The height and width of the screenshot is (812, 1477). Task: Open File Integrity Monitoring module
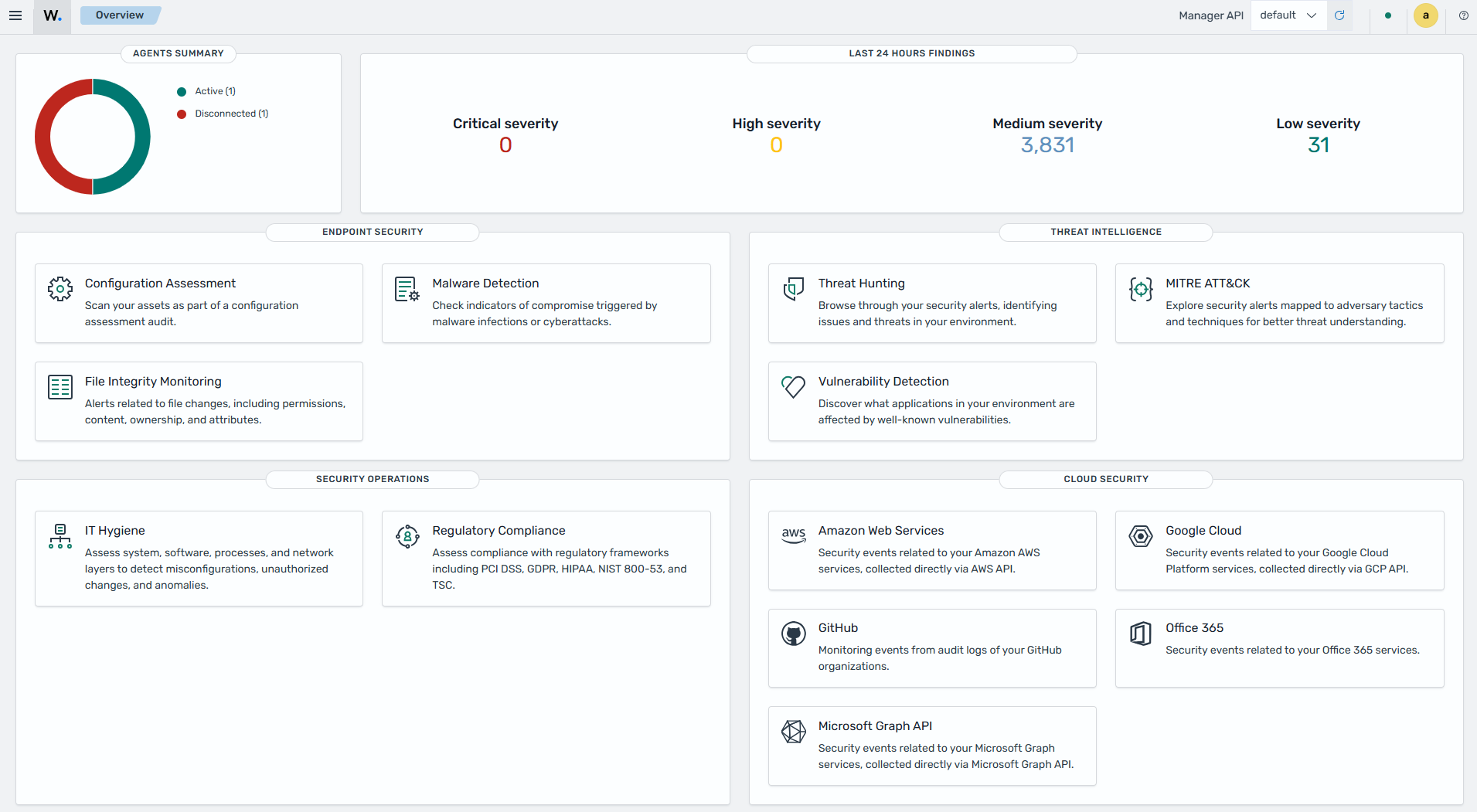199,401
